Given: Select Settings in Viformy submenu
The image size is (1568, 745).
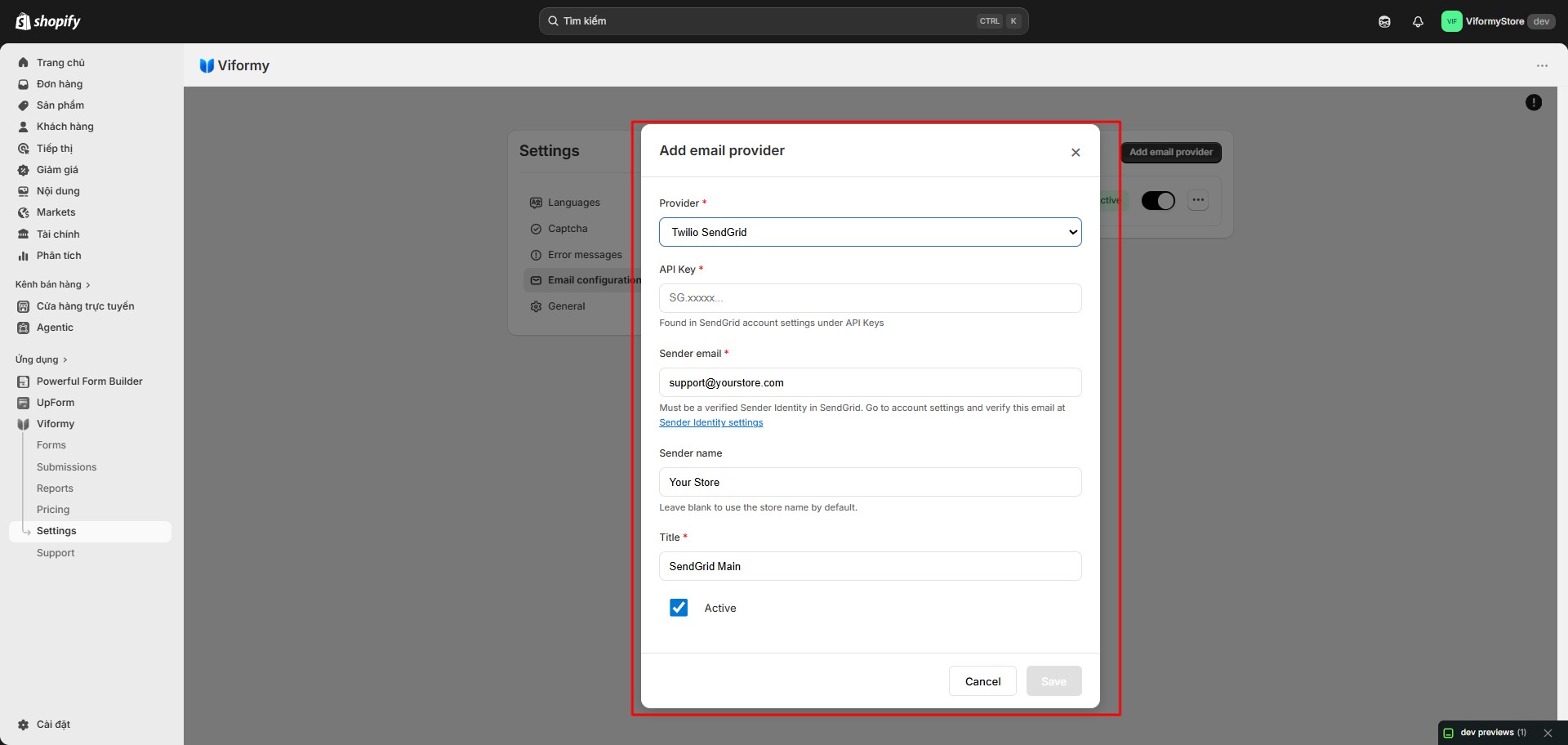Looking at the screenshot, I should tap(90, 531).
